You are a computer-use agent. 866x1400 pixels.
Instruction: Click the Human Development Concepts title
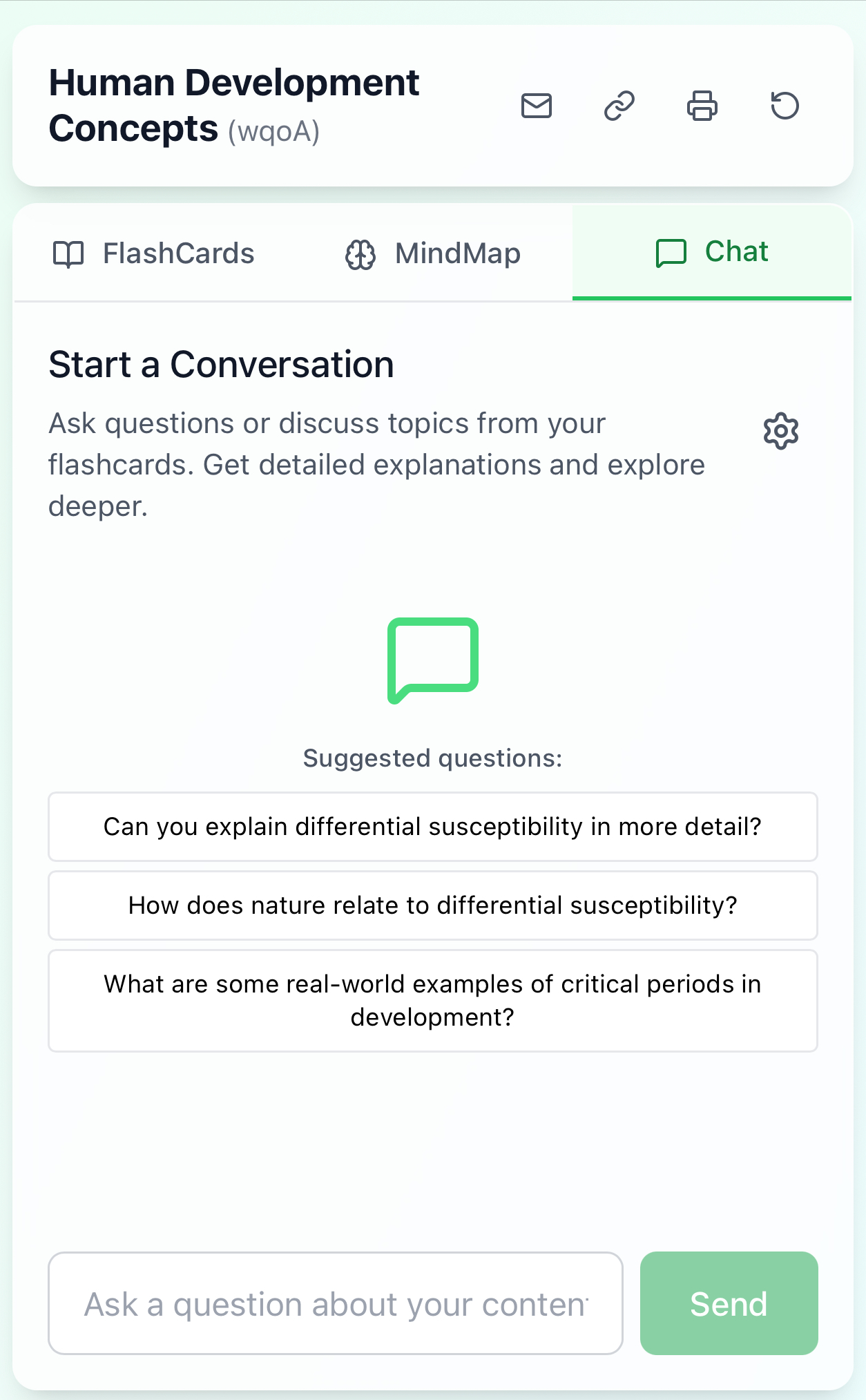point(234,105)
